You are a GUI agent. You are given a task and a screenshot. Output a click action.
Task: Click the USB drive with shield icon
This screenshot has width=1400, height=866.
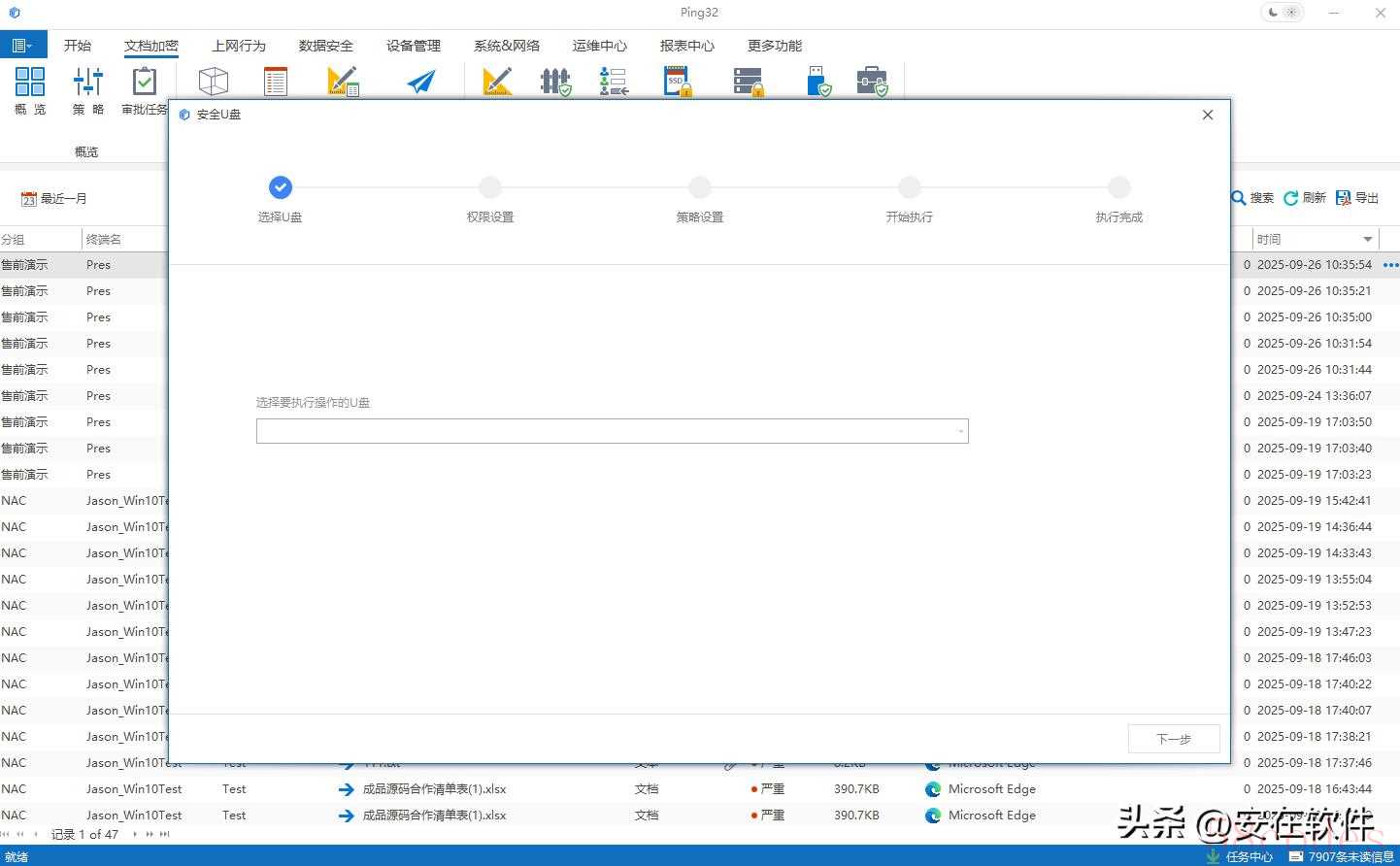(818, 82)
